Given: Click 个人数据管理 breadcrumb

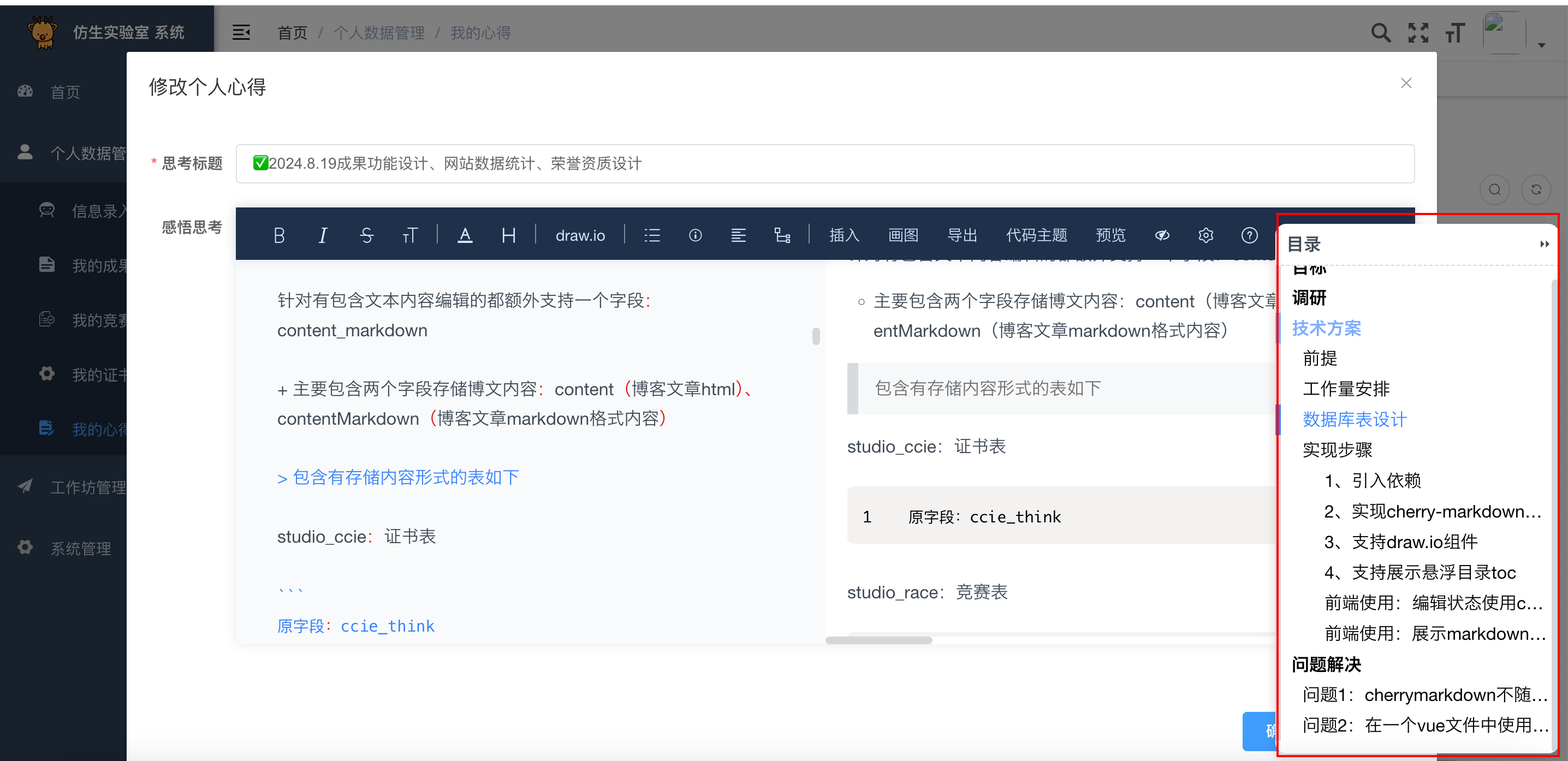Looking at the screenshot, I should 378,33.
